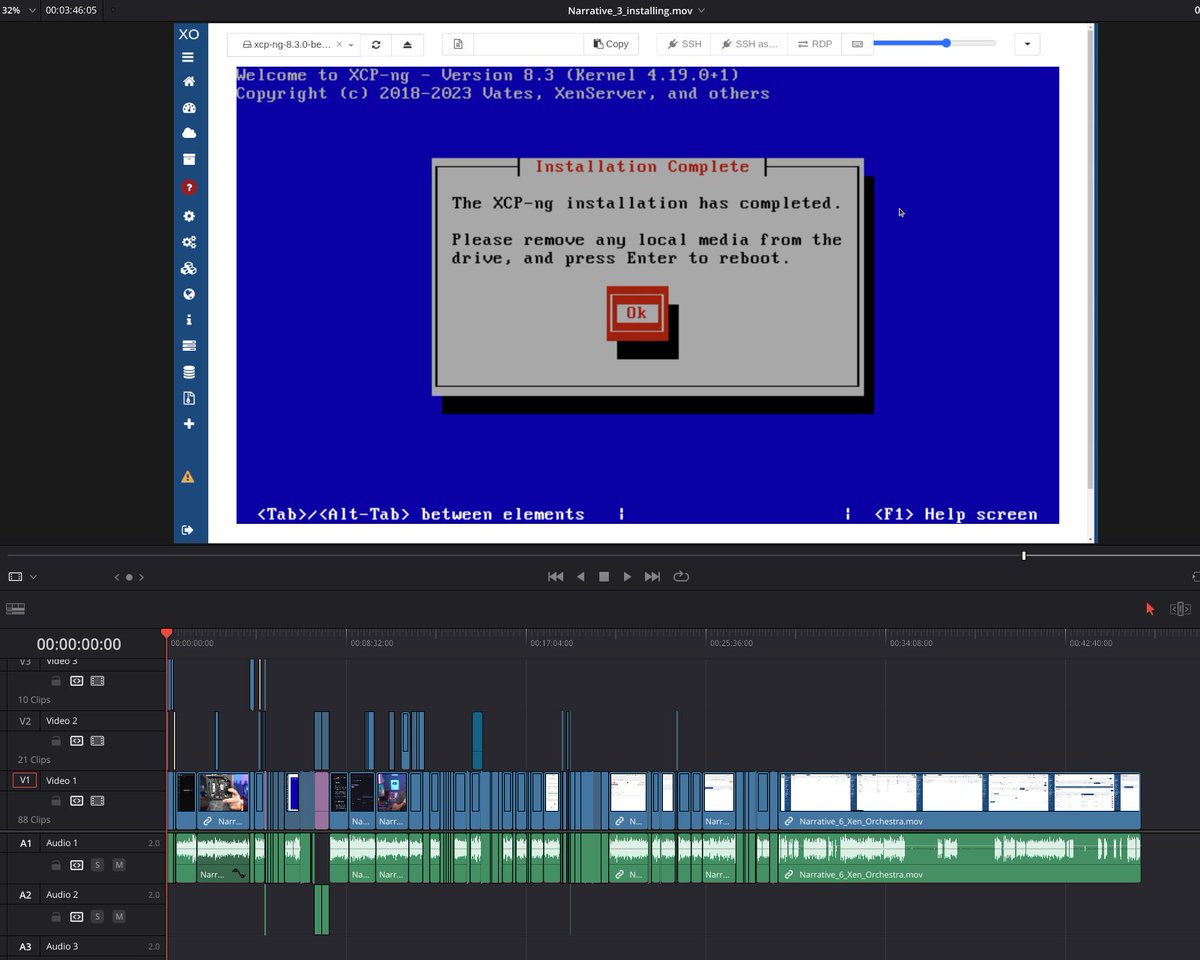Click the SSH connect button

point(685,44)
